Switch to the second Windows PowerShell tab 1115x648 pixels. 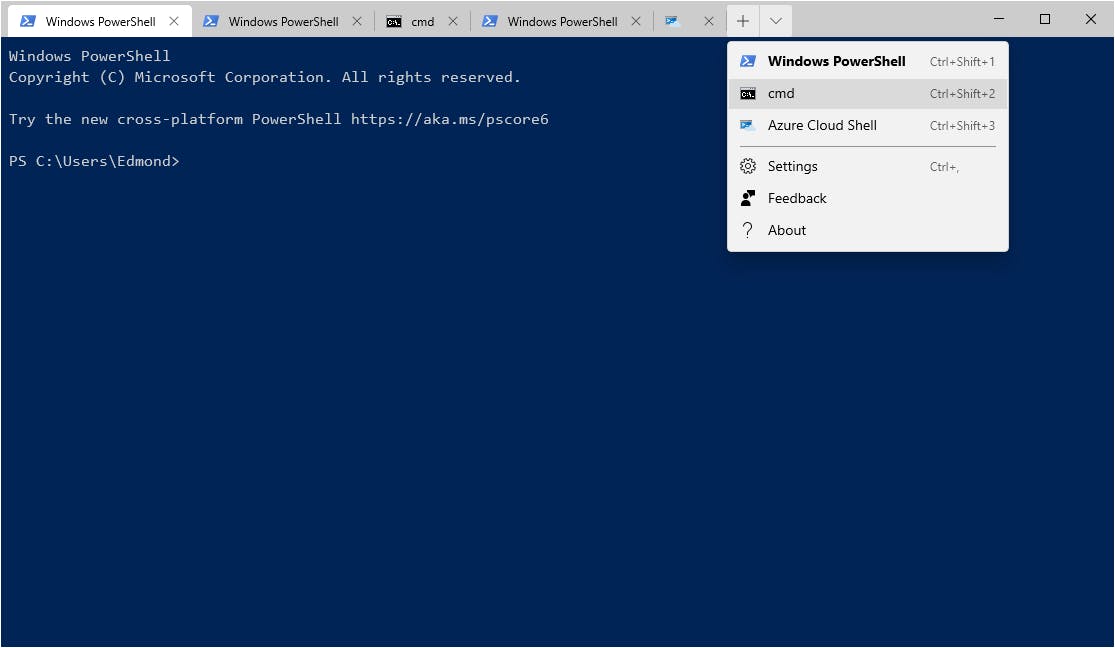[x=283, y=21]
